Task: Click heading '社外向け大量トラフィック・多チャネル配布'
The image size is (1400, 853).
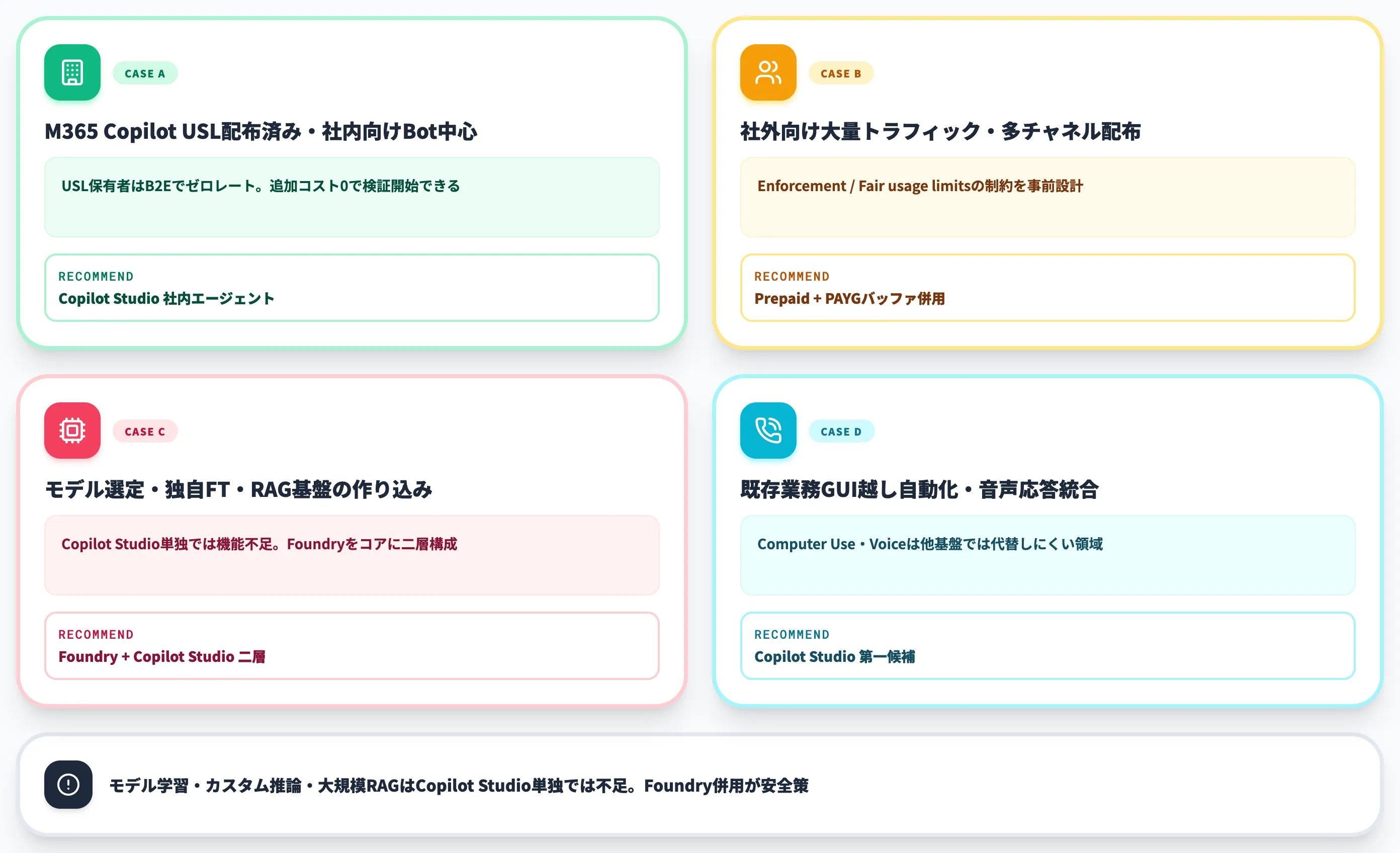Action: [x=940, y=131]
